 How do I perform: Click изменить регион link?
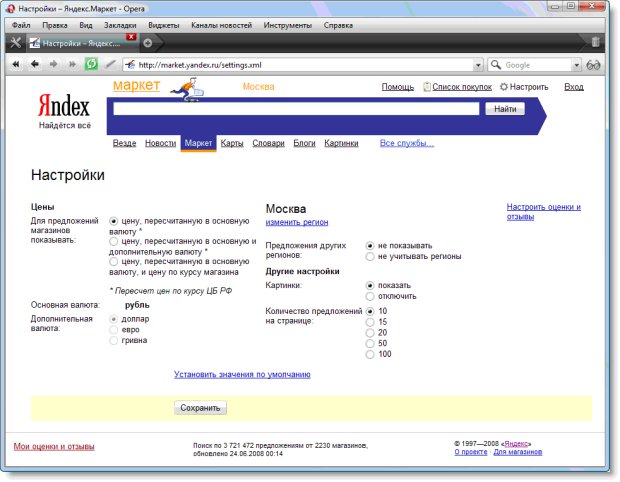(x=297, y=222)
